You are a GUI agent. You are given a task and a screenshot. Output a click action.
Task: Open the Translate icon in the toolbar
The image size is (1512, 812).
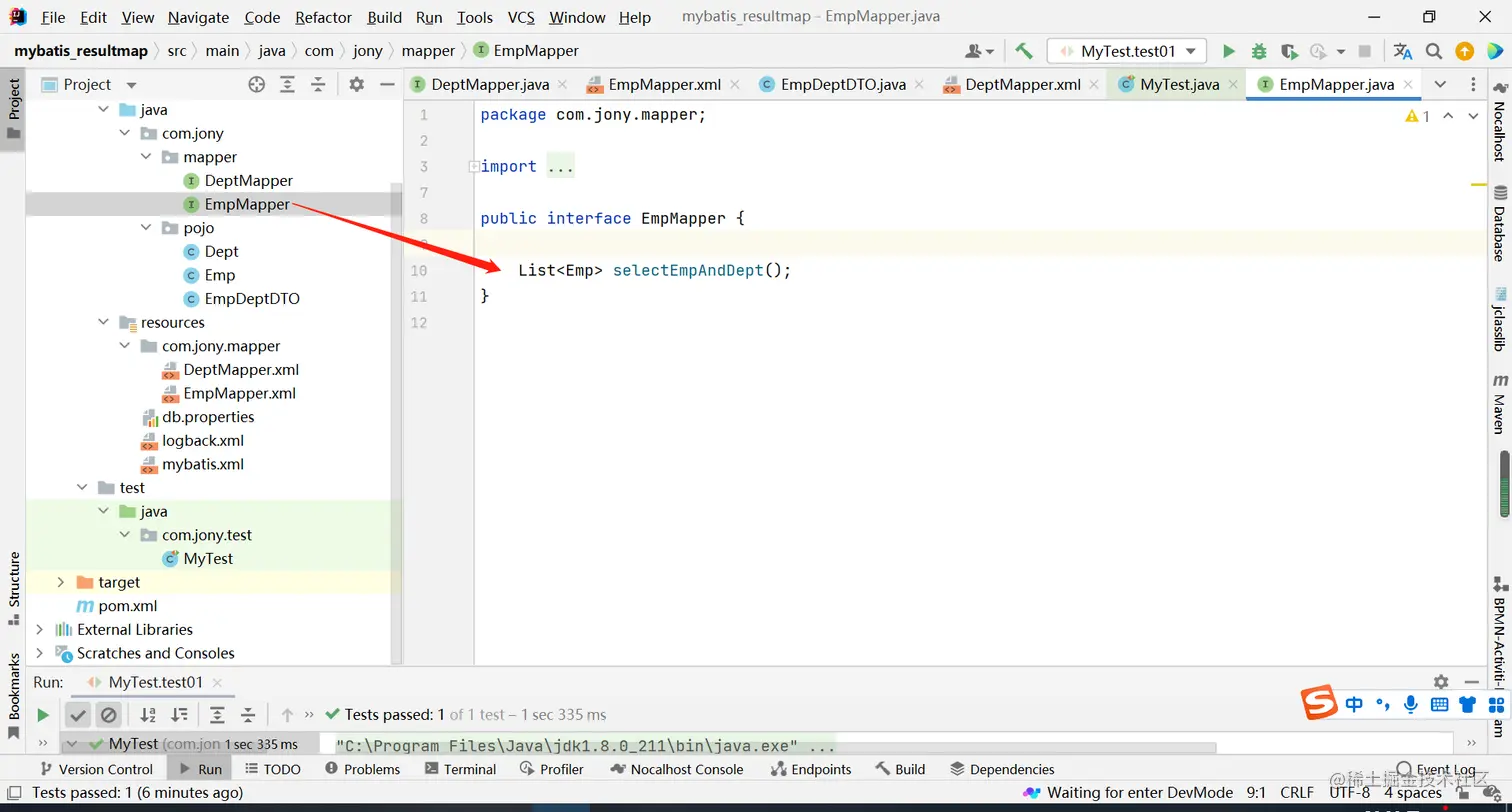[x=1403, y=51]
